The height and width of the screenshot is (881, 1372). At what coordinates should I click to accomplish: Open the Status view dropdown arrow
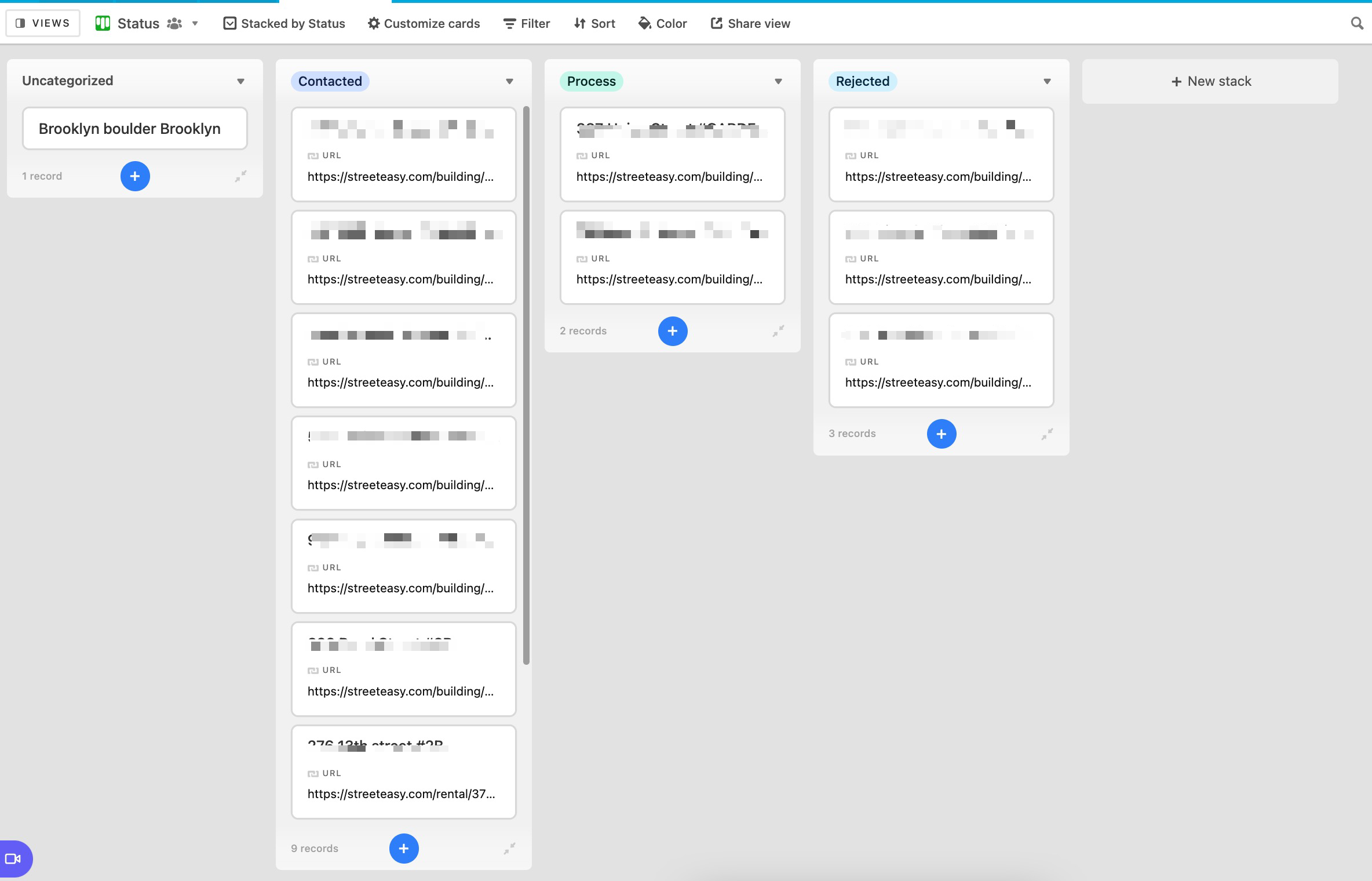(x=195, y=23)
